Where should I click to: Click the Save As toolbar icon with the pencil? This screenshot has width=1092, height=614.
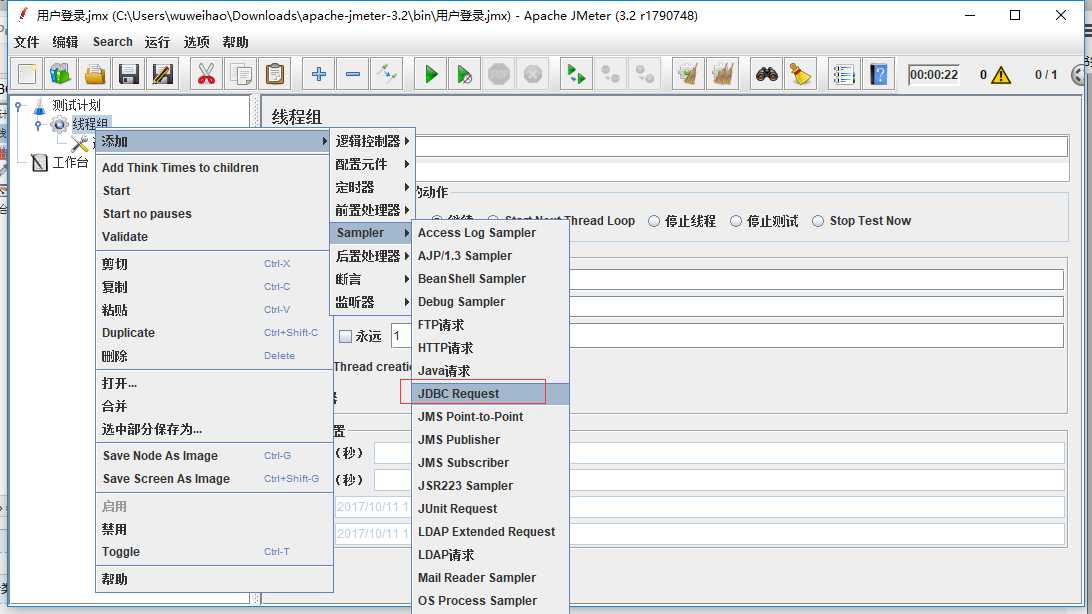point(163,74)
